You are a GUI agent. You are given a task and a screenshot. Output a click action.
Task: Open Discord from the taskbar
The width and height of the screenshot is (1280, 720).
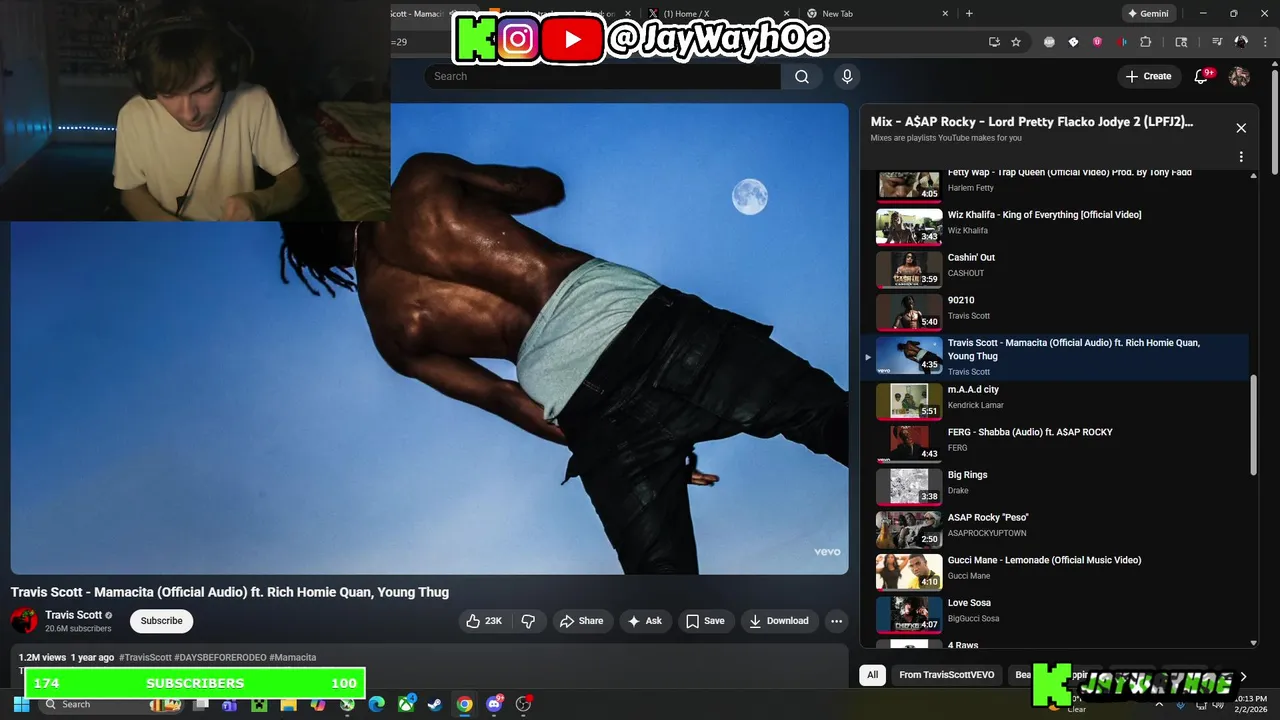coord(494,704)
